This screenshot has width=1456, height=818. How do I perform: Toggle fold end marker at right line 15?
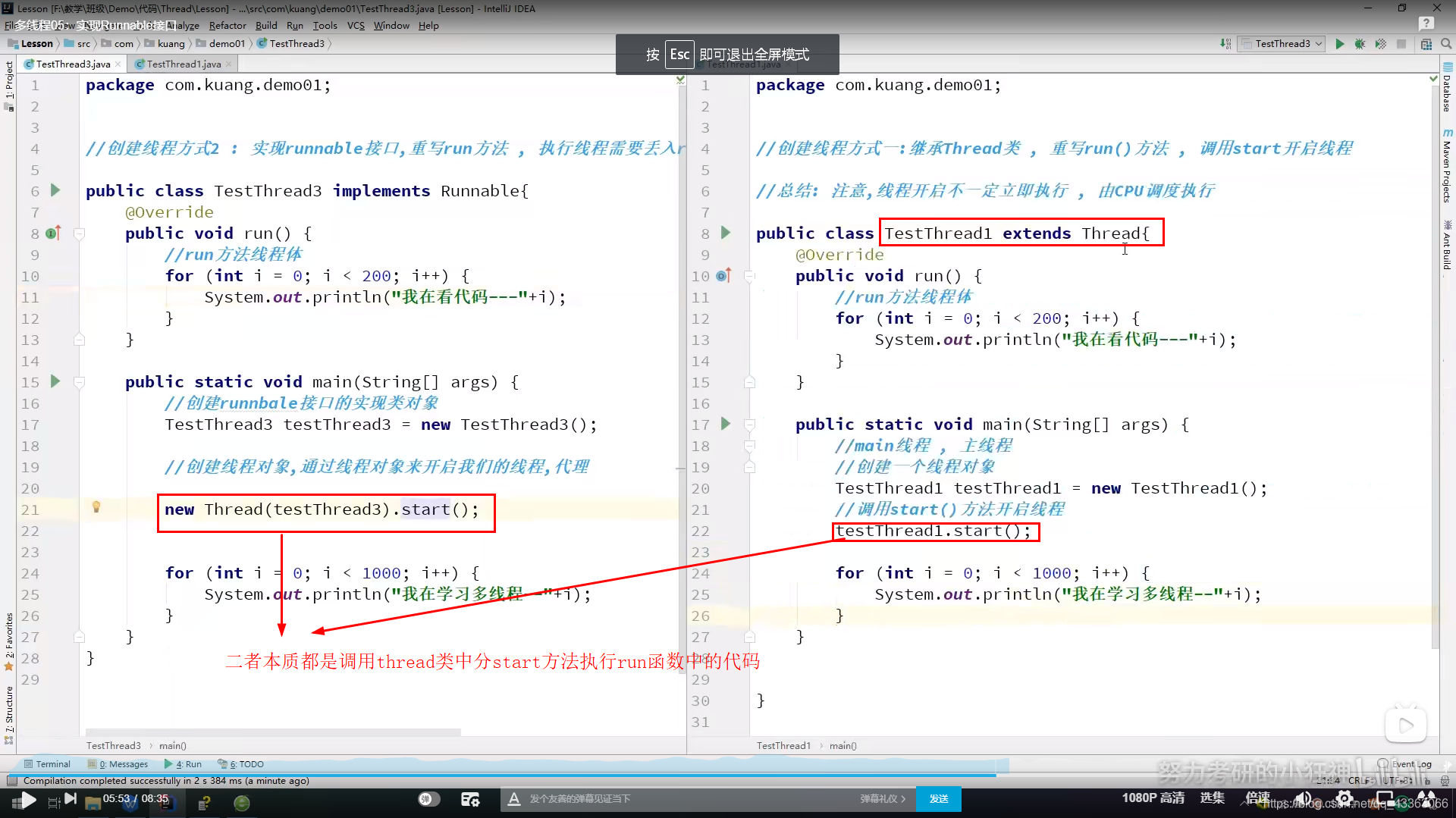coord(749,382)
